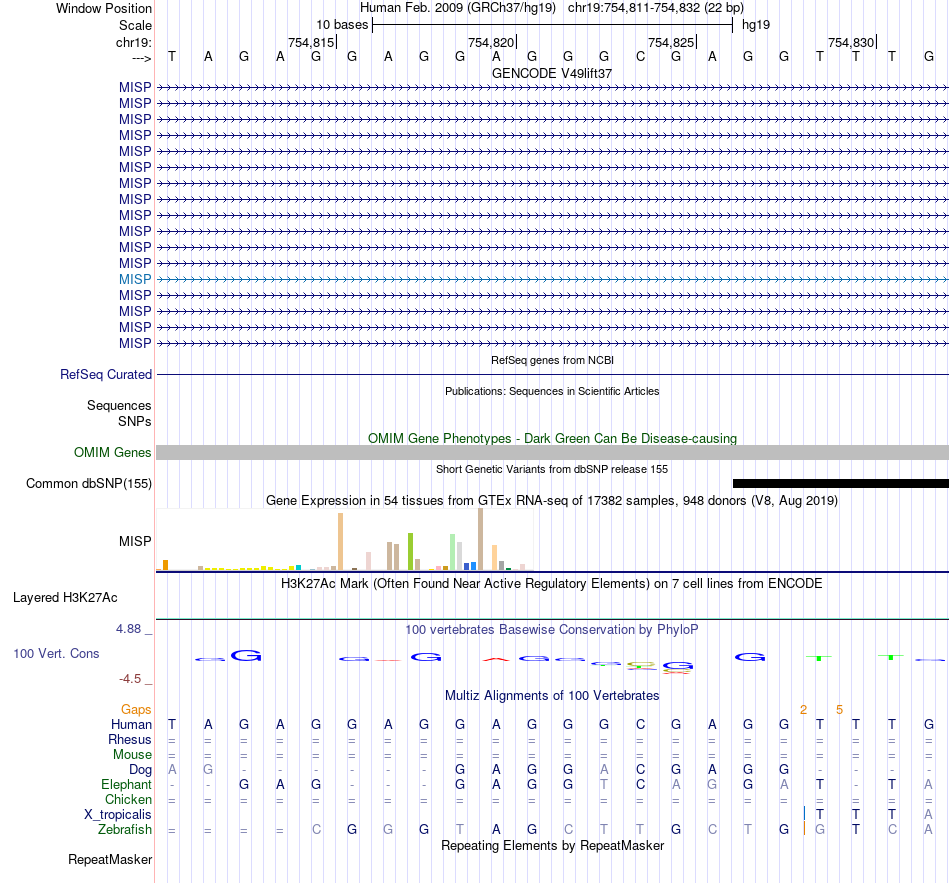This screenshot has height=883, width=950.
Task: Click the -4.5 conservation scale minimum
Action: pos(130,679)
